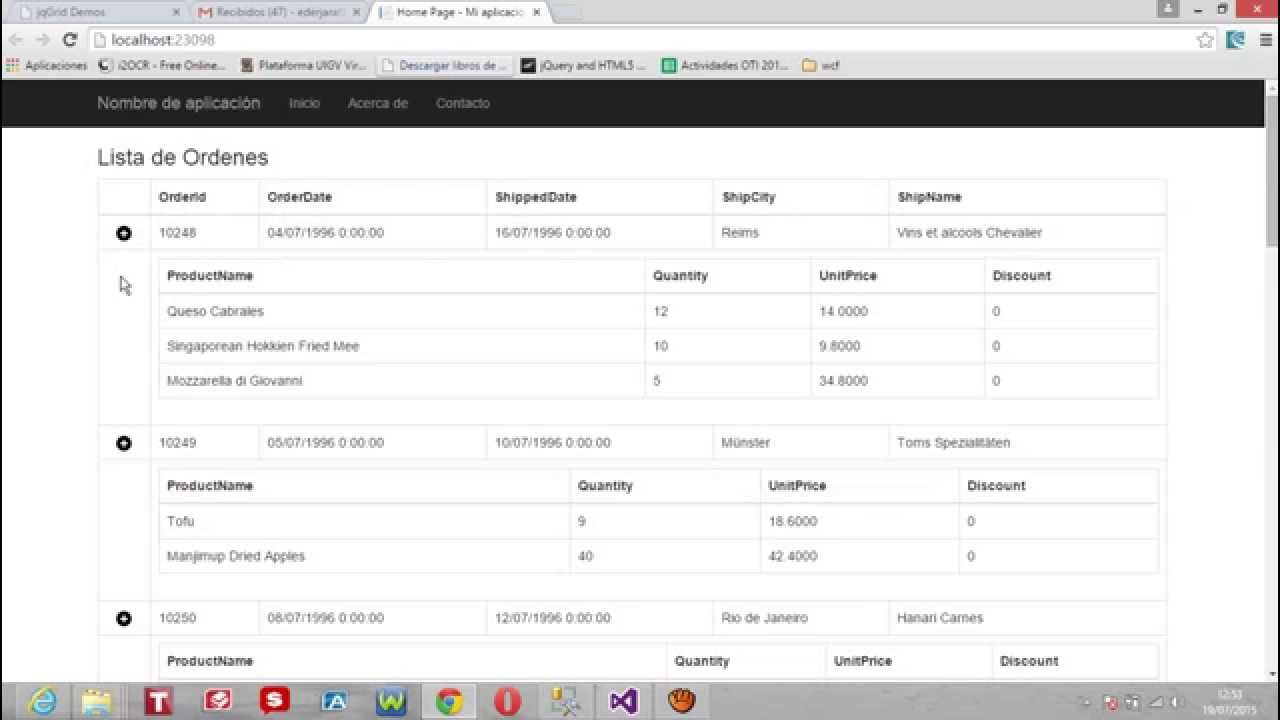Click Nombre de aplicación brand link
Viewport: 1280px width, 720px height.
point(178,103)
